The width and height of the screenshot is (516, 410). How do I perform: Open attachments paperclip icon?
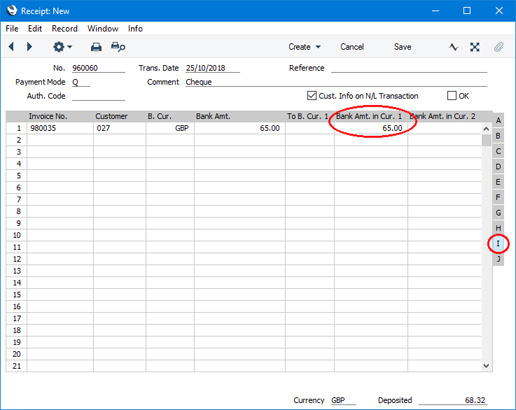click(x=499, y=47)
